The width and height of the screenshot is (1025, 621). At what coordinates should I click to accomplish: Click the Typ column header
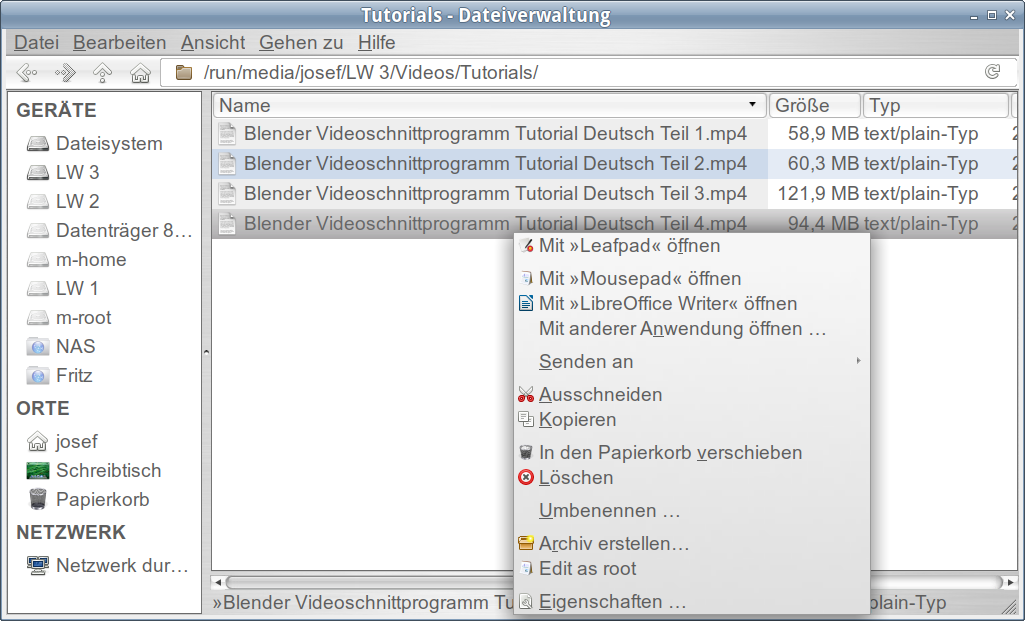935,105
